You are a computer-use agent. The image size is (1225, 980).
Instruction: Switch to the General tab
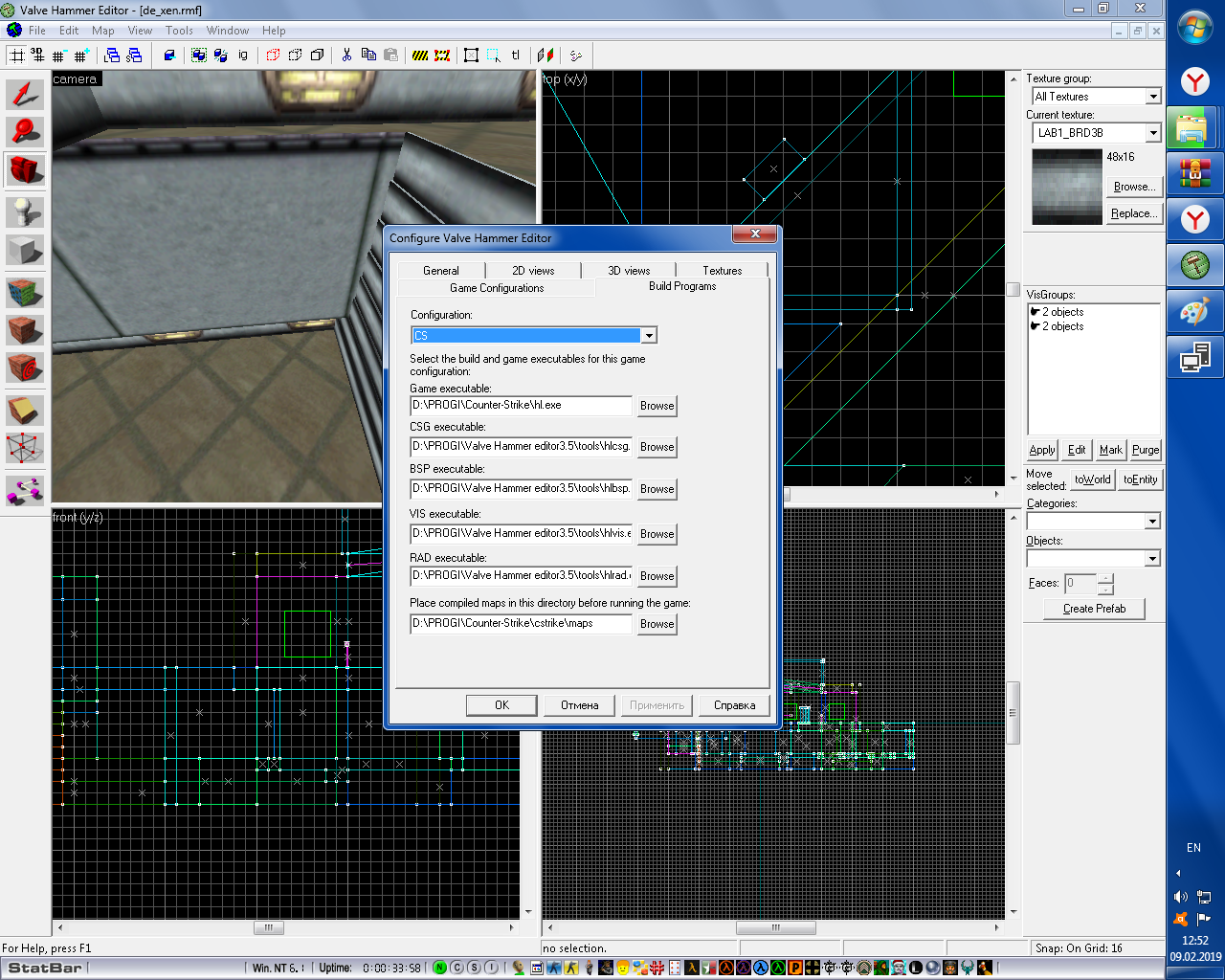point(441,271)
